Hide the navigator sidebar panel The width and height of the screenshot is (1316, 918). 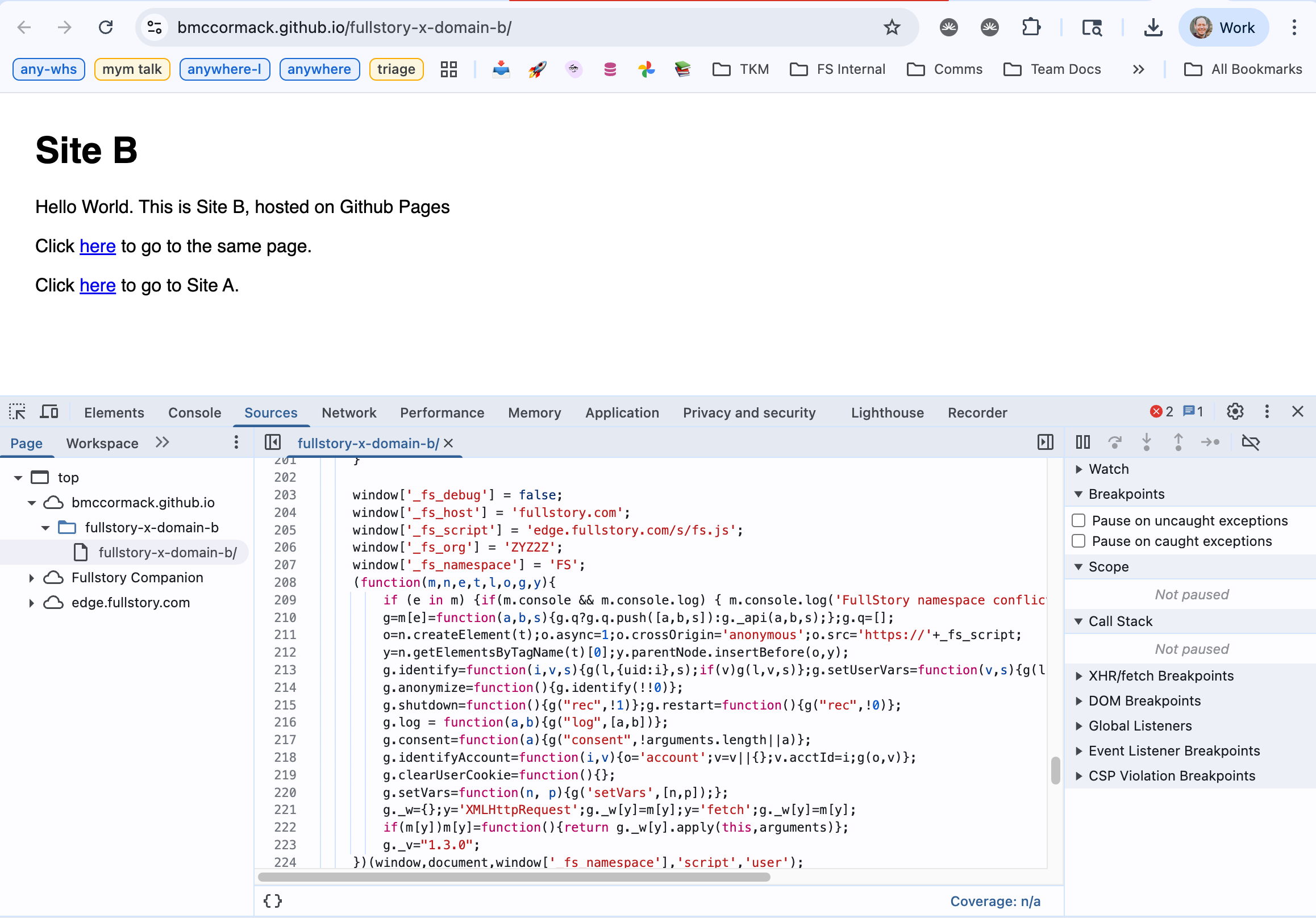[272, 443]
